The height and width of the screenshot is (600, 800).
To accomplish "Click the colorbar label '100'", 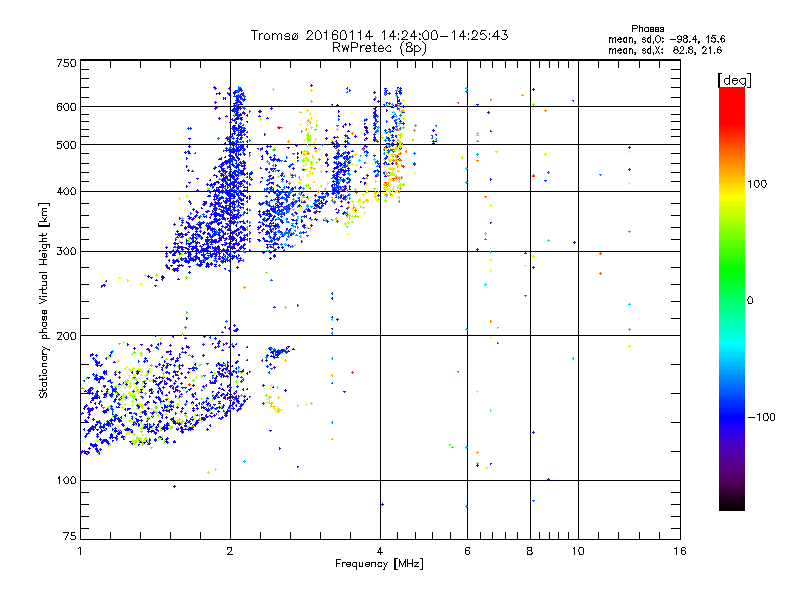I will click(x=757, y=184).
